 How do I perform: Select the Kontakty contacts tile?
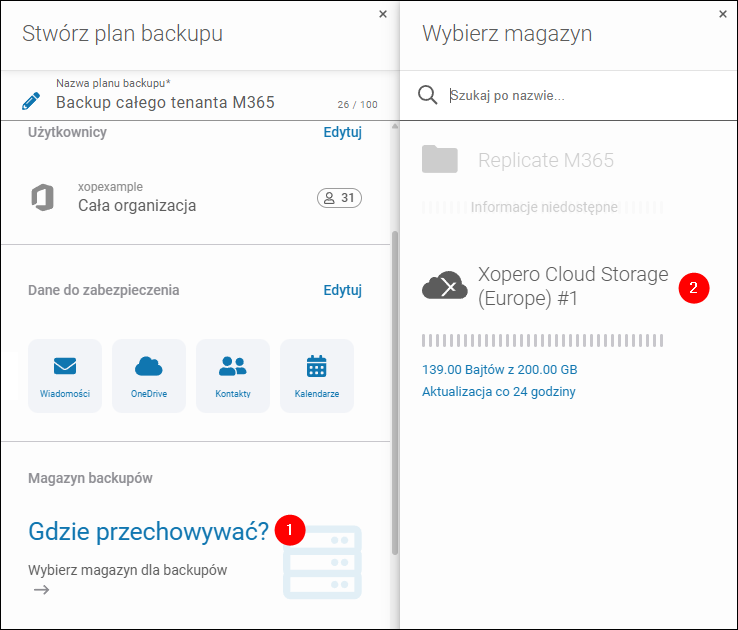pos(233,376)
